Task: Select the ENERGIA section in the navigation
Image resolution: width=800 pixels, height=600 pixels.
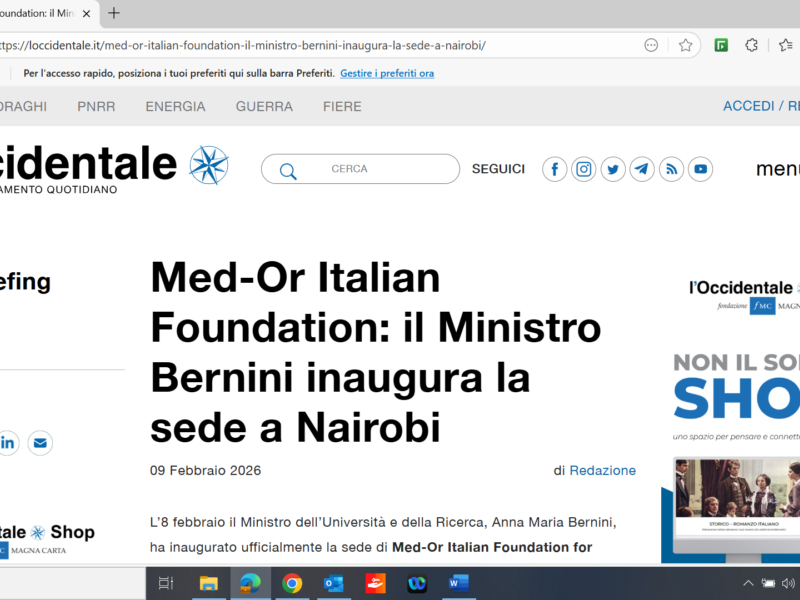Action: pyautogui.click(x=175, y=106)
